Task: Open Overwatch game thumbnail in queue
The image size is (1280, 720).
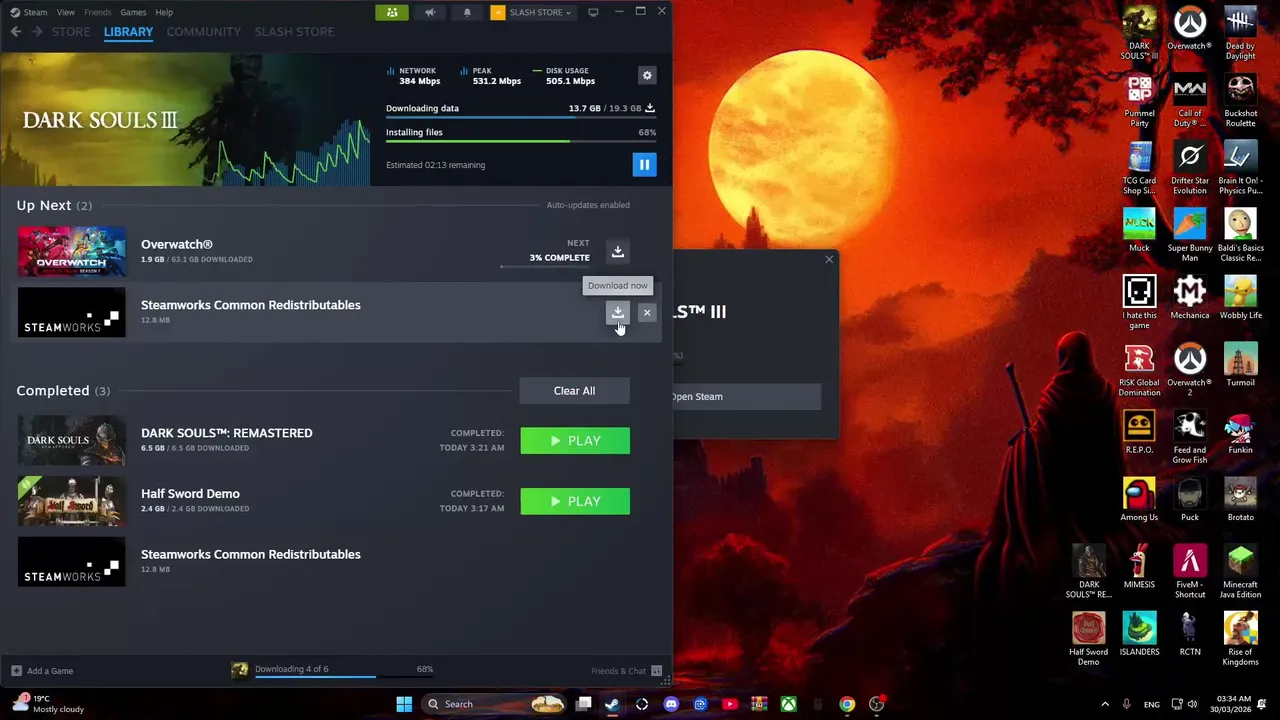Action: pyautogui.click(x=72, y=252)
